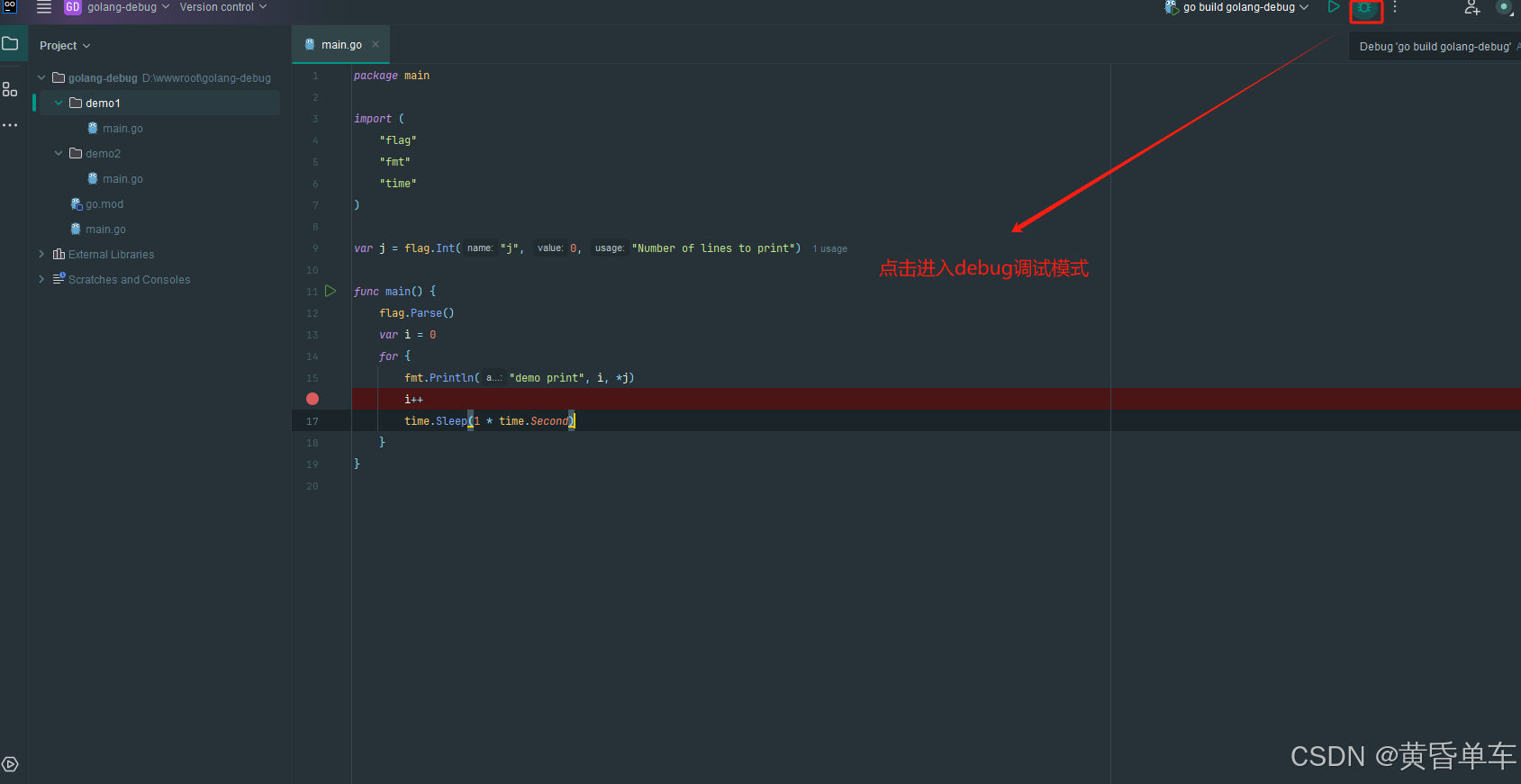Select go.mod file in project tree

pyautogui.click(x=104, y=204)
